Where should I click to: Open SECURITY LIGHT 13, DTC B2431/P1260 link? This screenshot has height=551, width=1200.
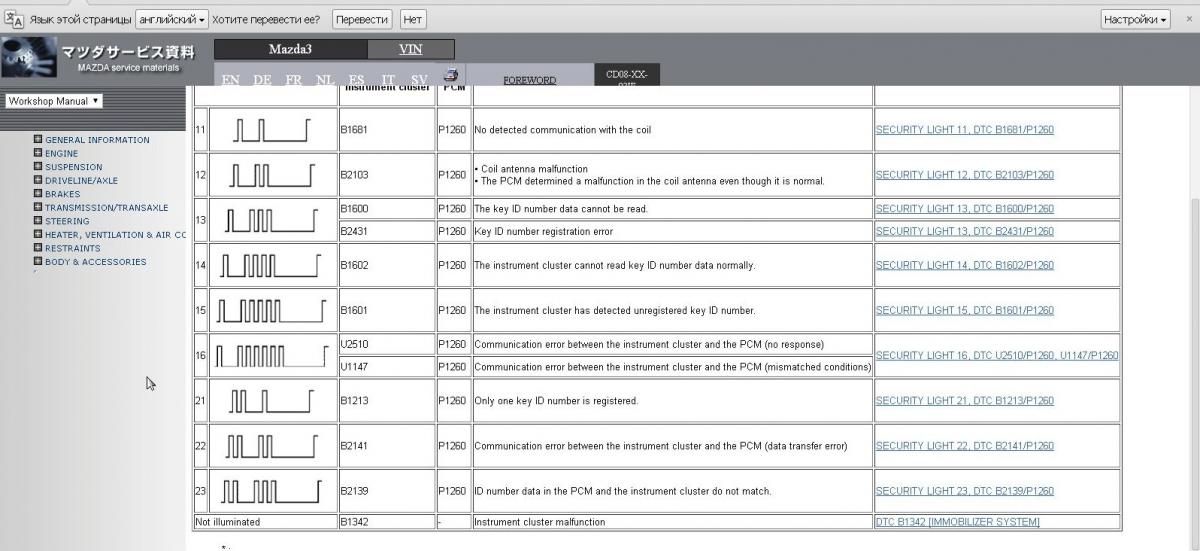(964, 231)
